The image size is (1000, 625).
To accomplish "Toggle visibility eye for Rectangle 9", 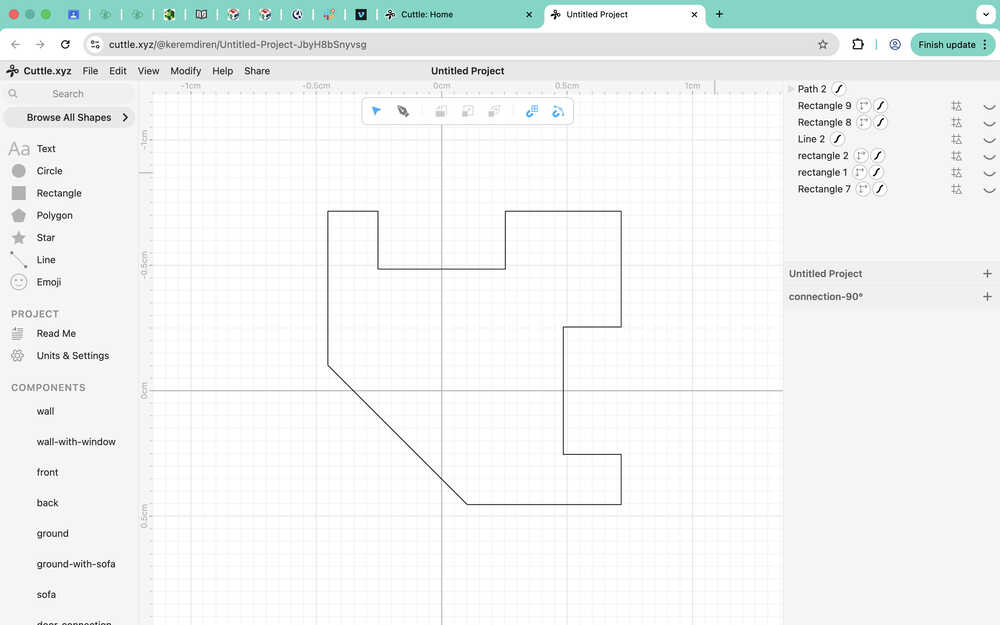I will click(989, 106).
